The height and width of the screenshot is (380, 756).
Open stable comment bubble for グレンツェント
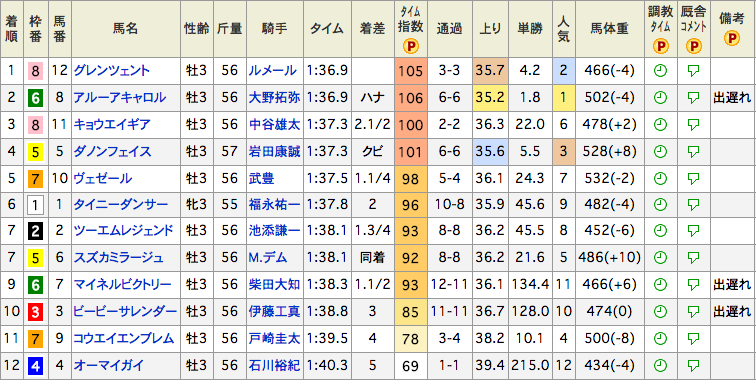(x=693, y=71)
